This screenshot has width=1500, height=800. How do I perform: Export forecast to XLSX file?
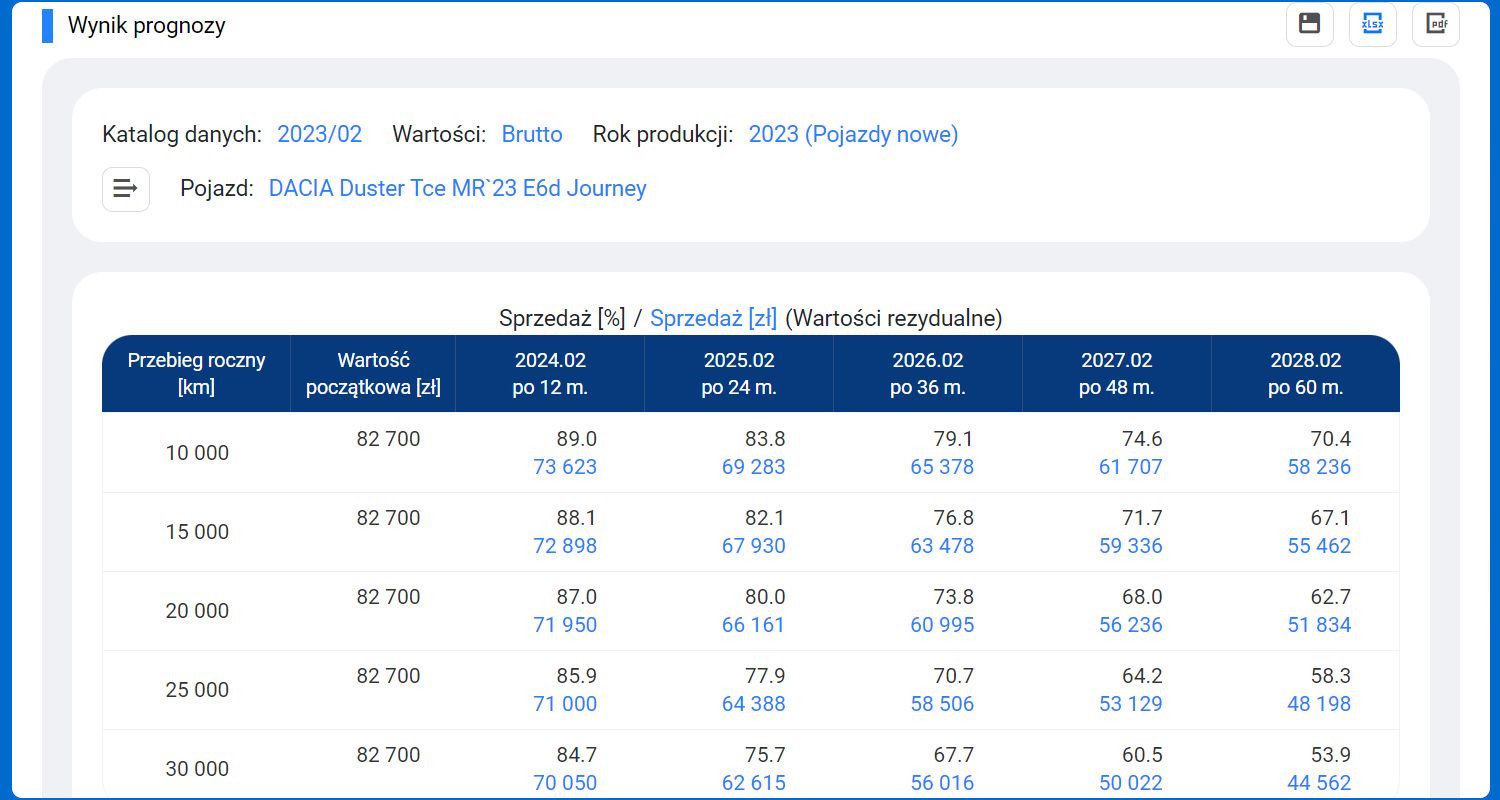[1372, 24]
